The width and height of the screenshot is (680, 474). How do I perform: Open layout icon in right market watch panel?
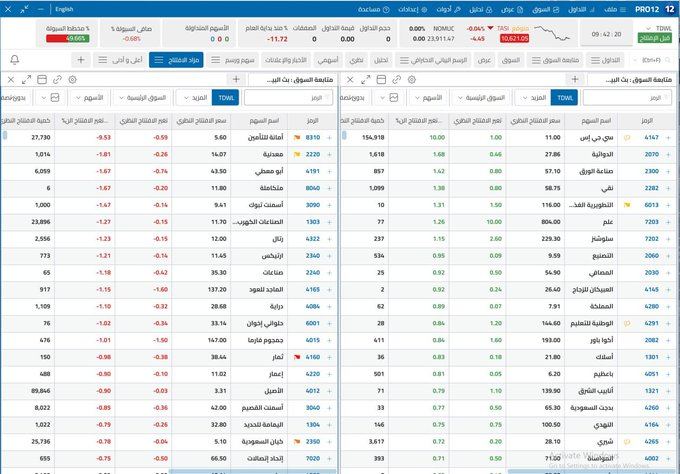pos(381,79)
